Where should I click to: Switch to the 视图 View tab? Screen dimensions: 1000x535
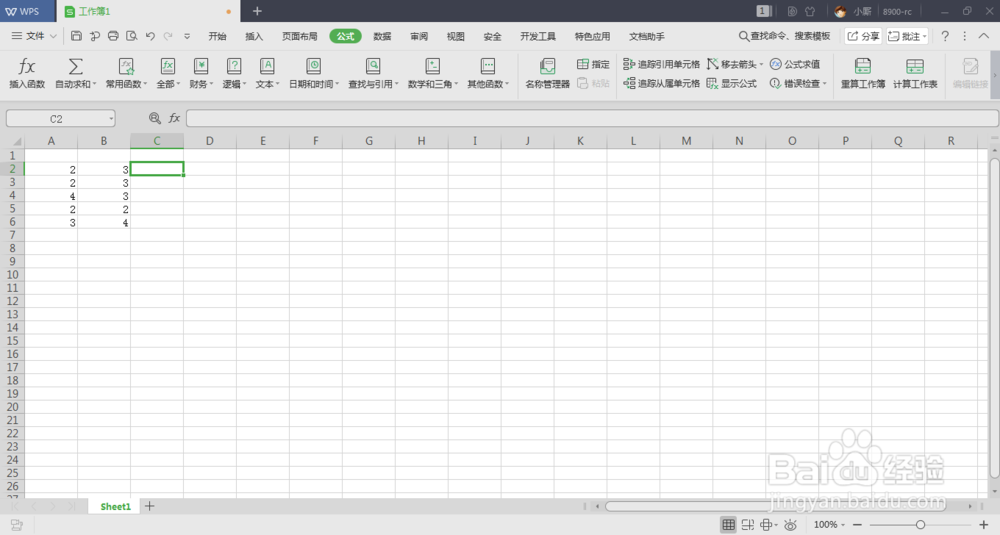(455, 36)
